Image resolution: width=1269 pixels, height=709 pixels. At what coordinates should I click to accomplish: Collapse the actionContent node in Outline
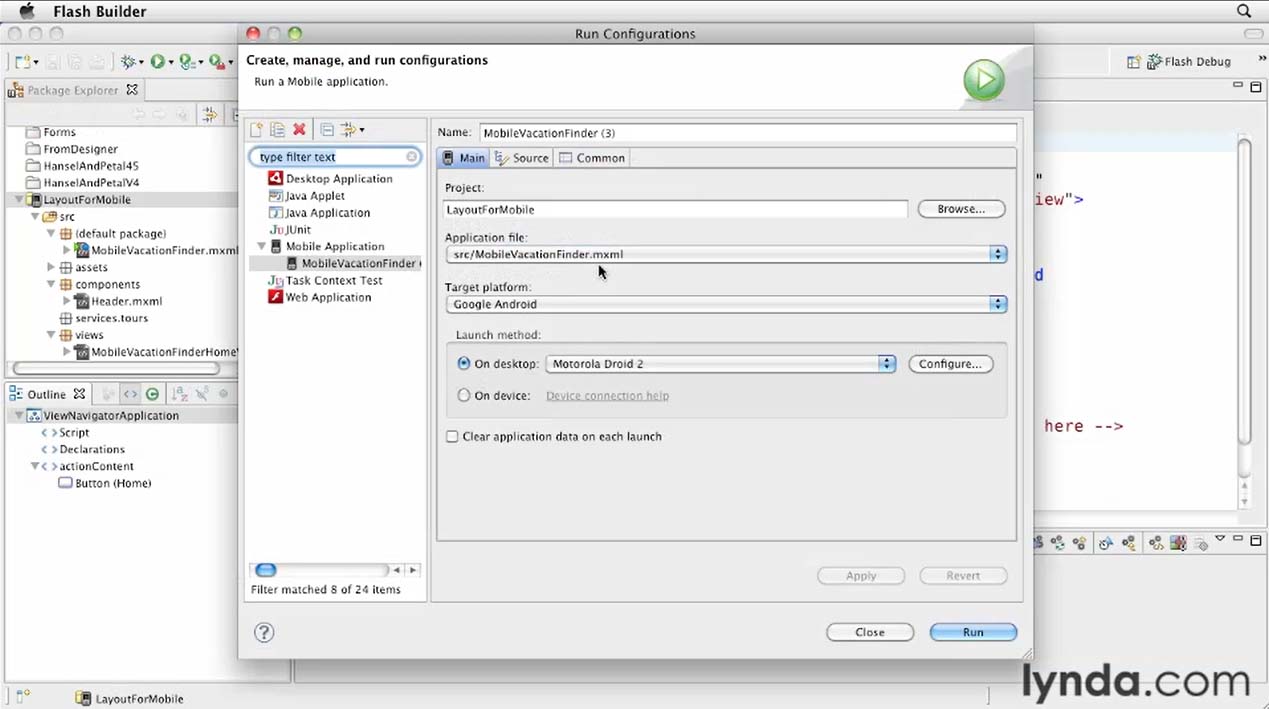(35, 467)
